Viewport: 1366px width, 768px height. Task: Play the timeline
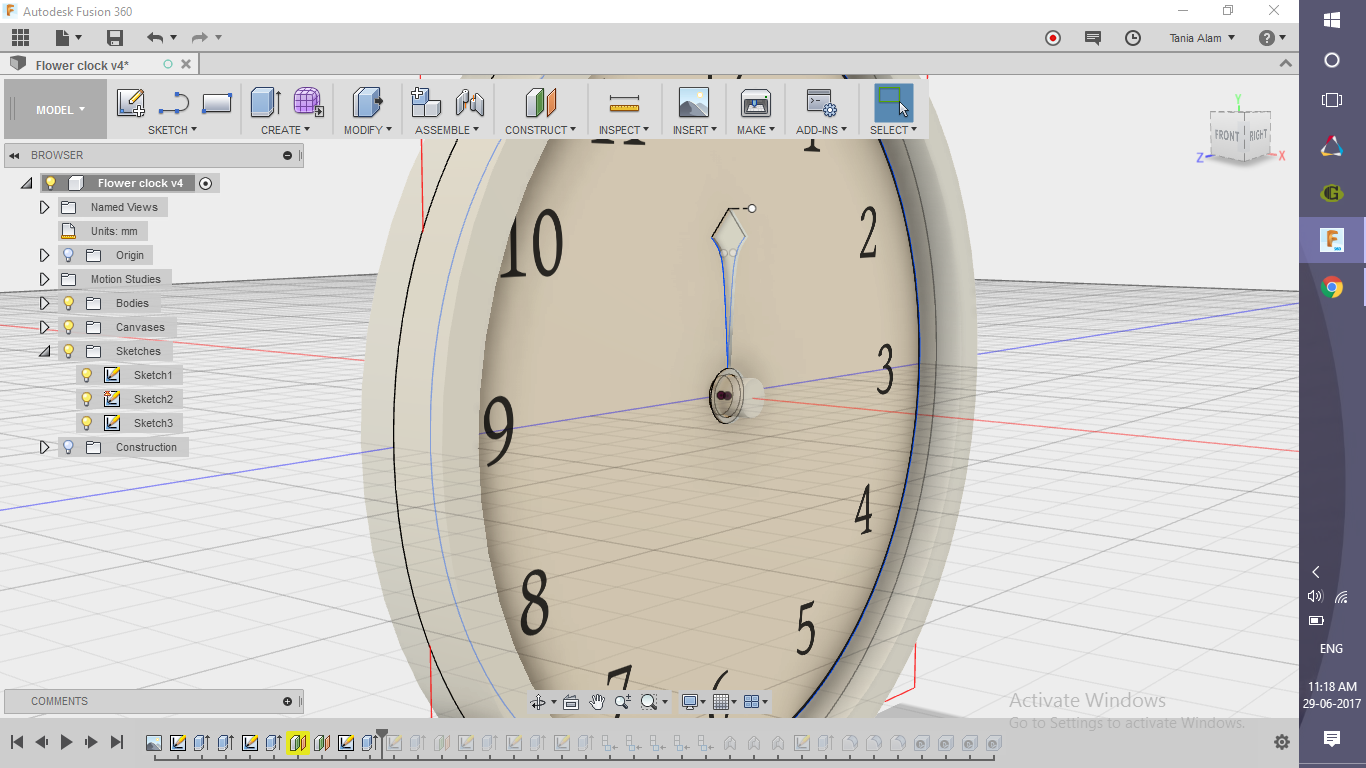67,742
